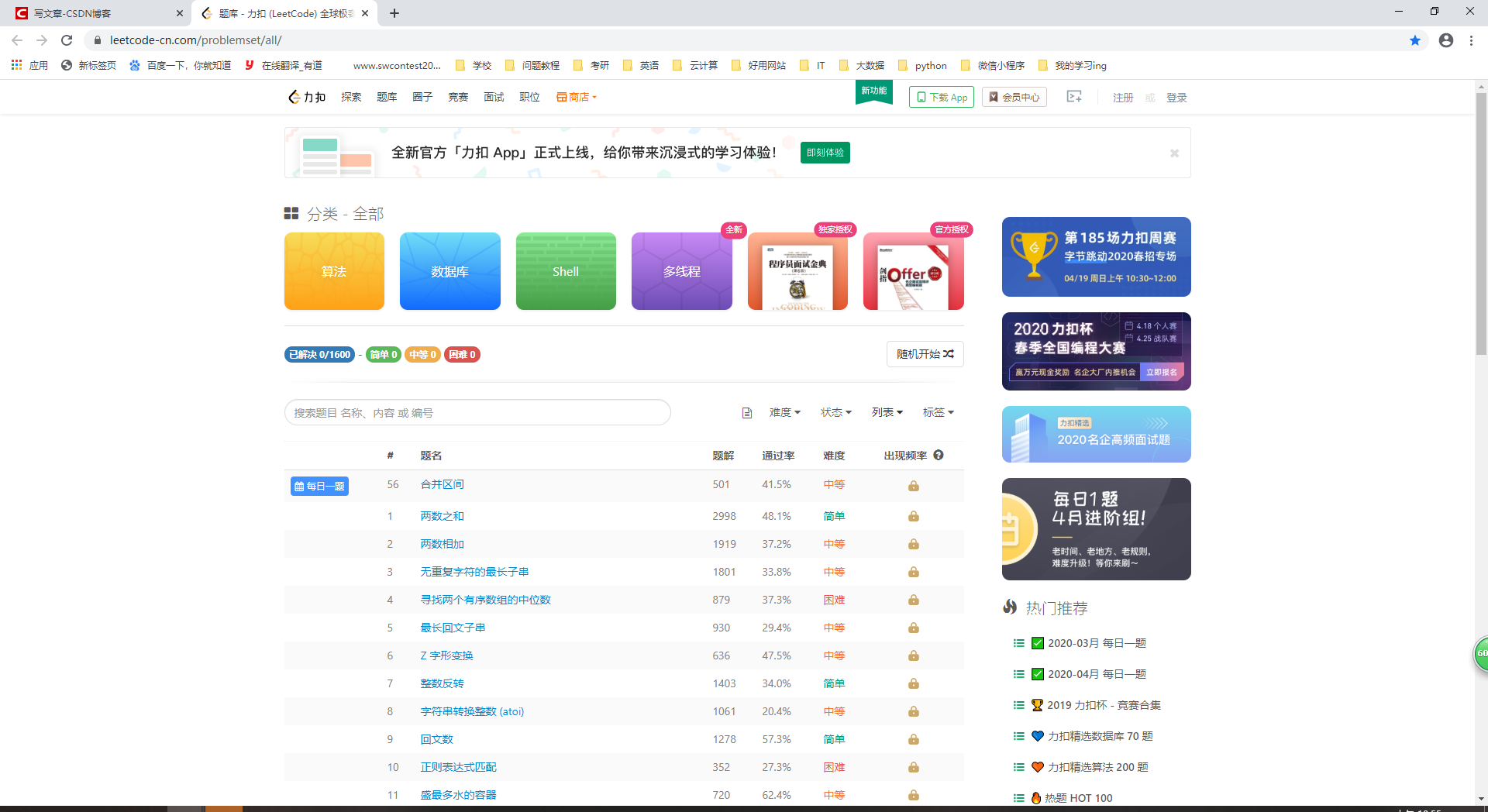Go back with the browser back arrow
This screenshot has height=812, width=1488.
click(17, 40)
